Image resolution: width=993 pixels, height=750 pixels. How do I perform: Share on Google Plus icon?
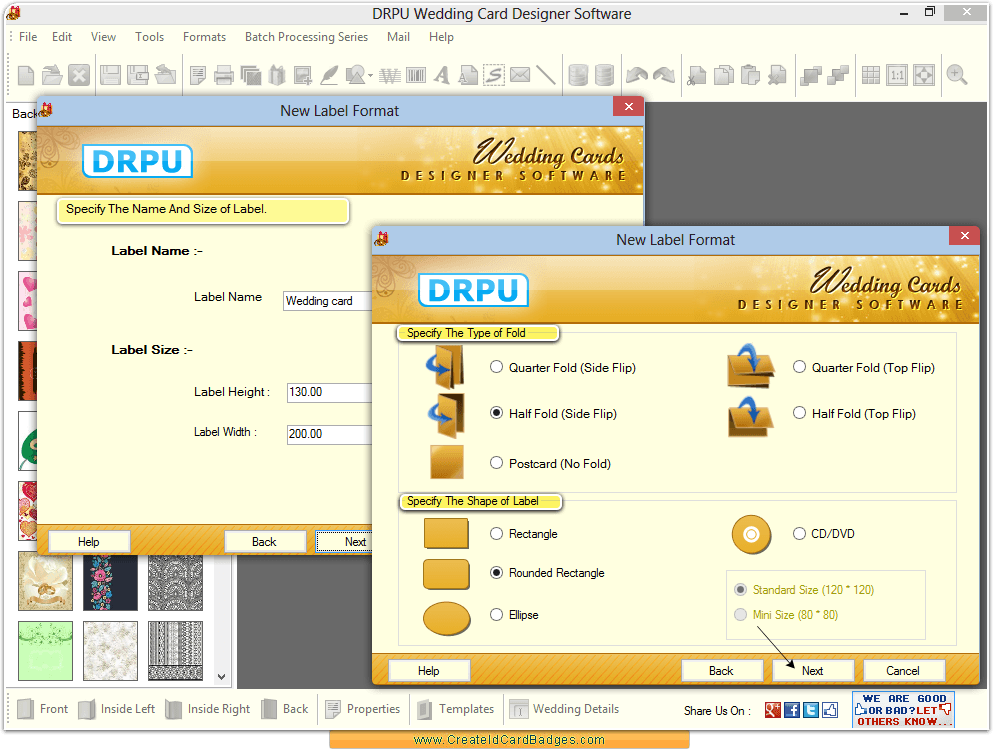click(773, 710)
